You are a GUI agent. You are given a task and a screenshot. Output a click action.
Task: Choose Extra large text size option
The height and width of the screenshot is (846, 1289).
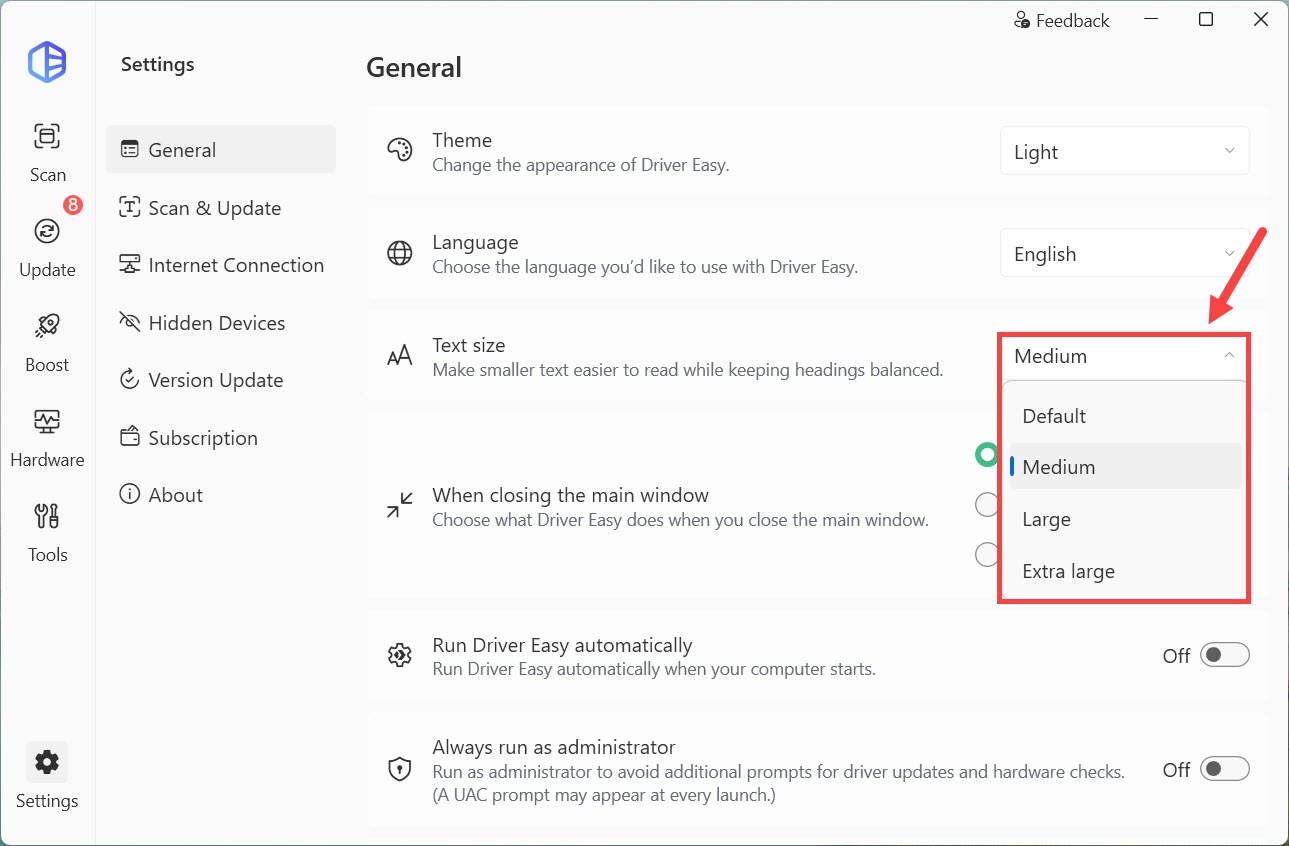click(1125, 571)
